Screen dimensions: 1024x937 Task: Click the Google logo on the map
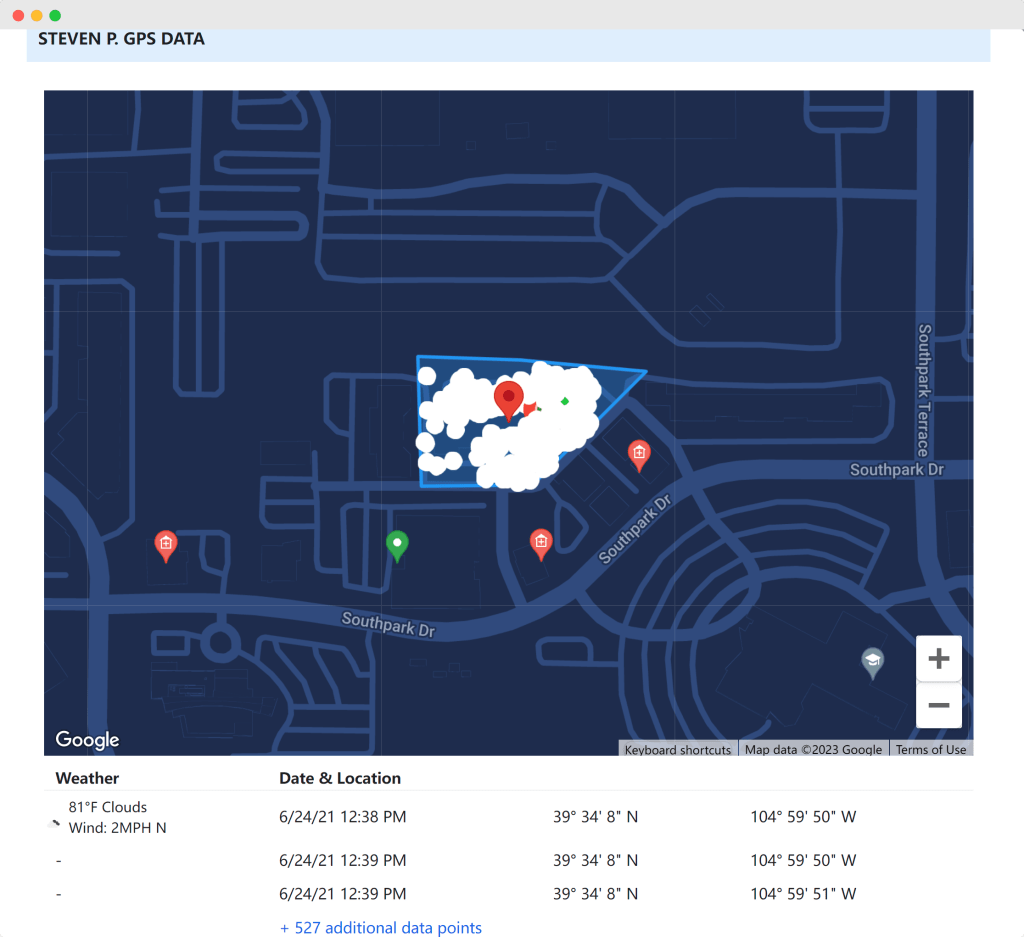point(86,739)
